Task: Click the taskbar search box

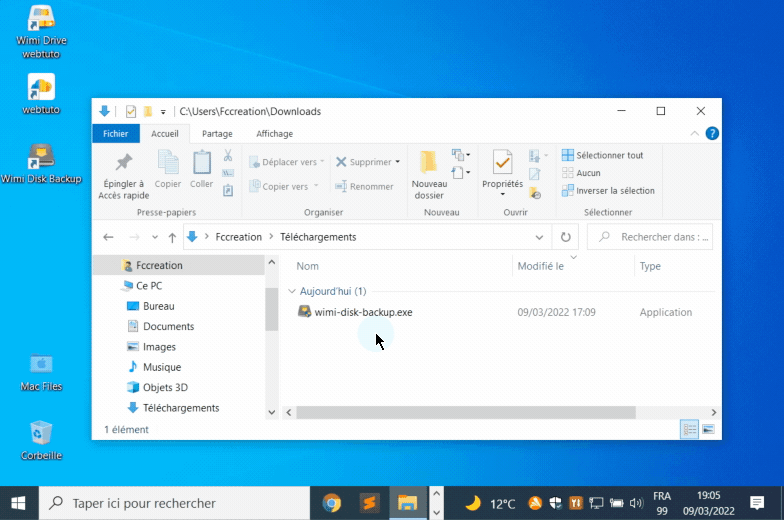Action: click(174, 503)
